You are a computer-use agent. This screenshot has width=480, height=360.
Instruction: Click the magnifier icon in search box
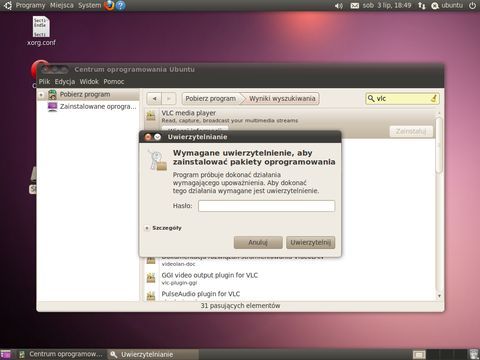coord(371,98)
